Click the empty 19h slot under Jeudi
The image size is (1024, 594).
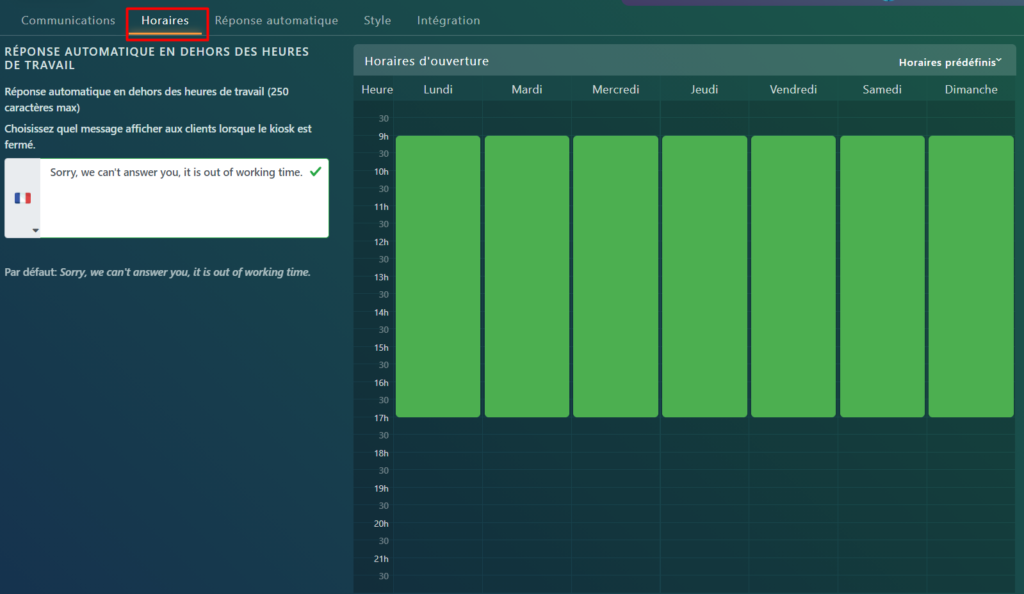[x=704, y=488]
